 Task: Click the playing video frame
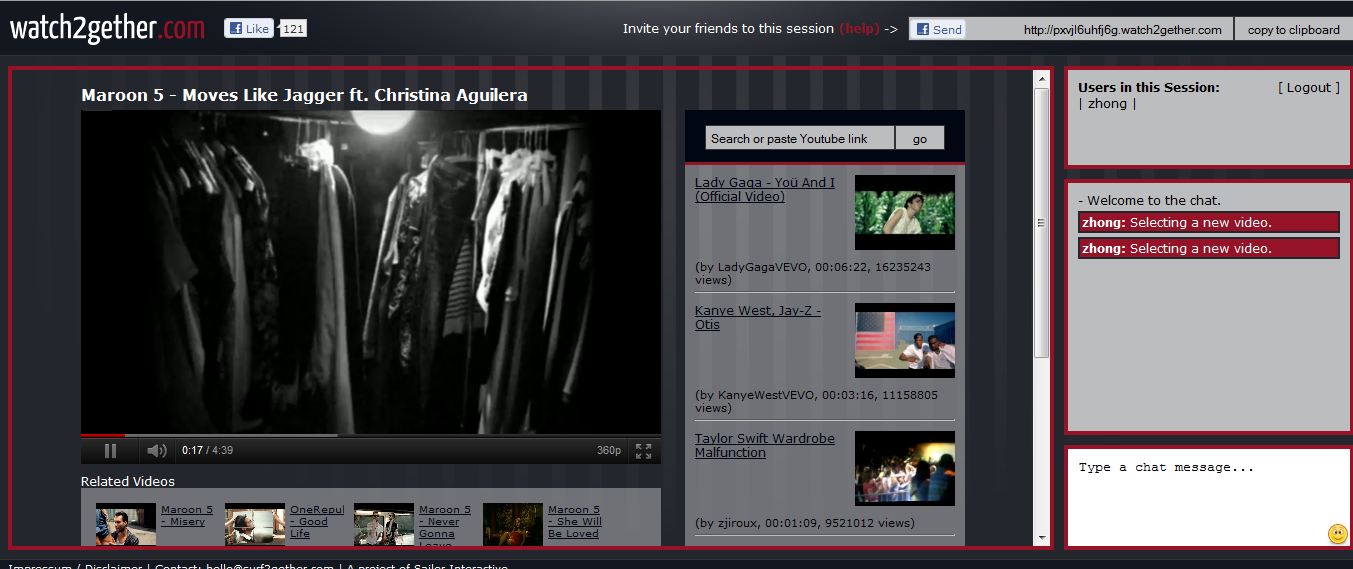coord(371,271)
